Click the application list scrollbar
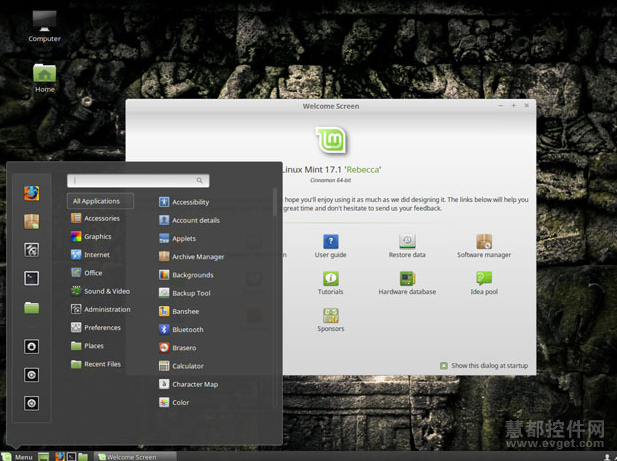 pos(274,202)
